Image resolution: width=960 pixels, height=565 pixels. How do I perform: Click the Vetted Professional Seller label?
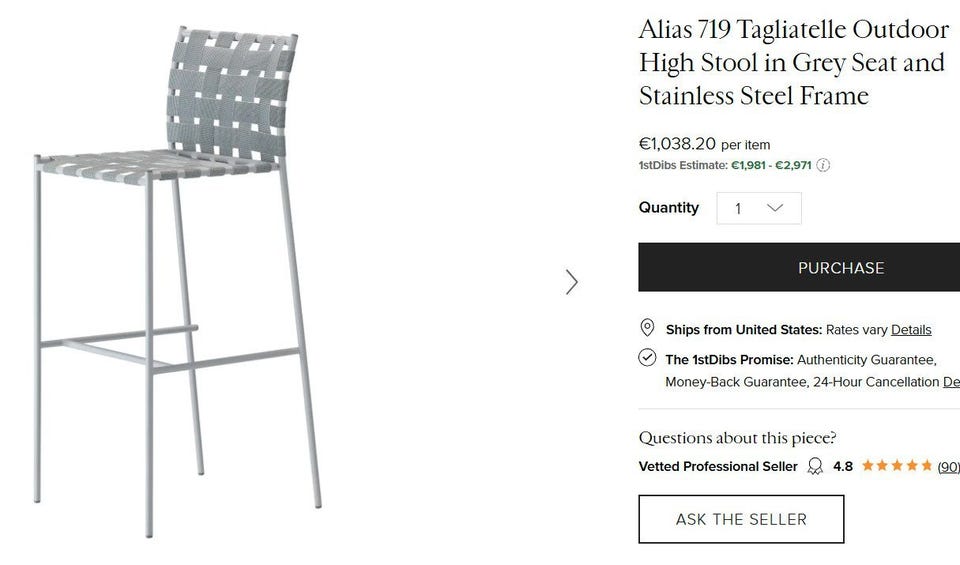pyautogui.click(x=718, y=467)
